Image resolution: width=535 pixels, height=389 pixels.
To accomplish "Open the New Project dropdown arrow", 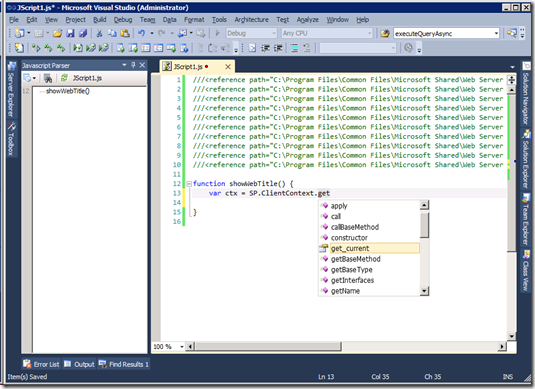I will pyautogui.click(x=29, y=33).
